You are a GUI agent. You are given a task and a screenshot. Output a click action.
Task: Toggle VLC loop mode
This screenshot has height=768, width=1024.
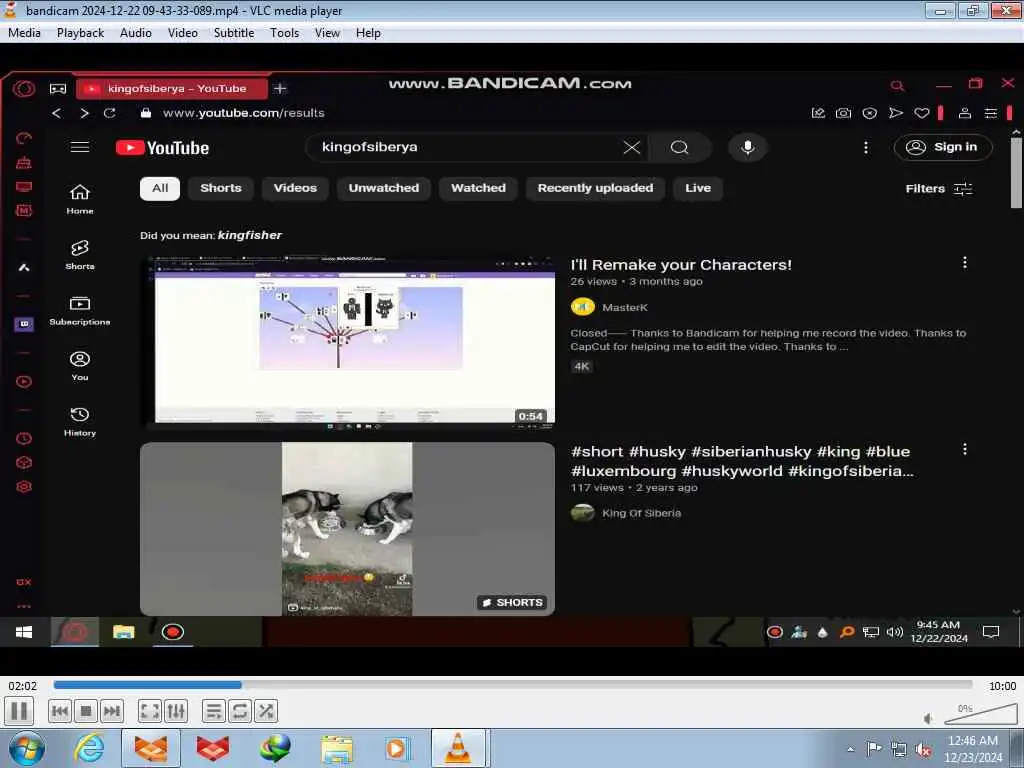(x=240, y=711)
